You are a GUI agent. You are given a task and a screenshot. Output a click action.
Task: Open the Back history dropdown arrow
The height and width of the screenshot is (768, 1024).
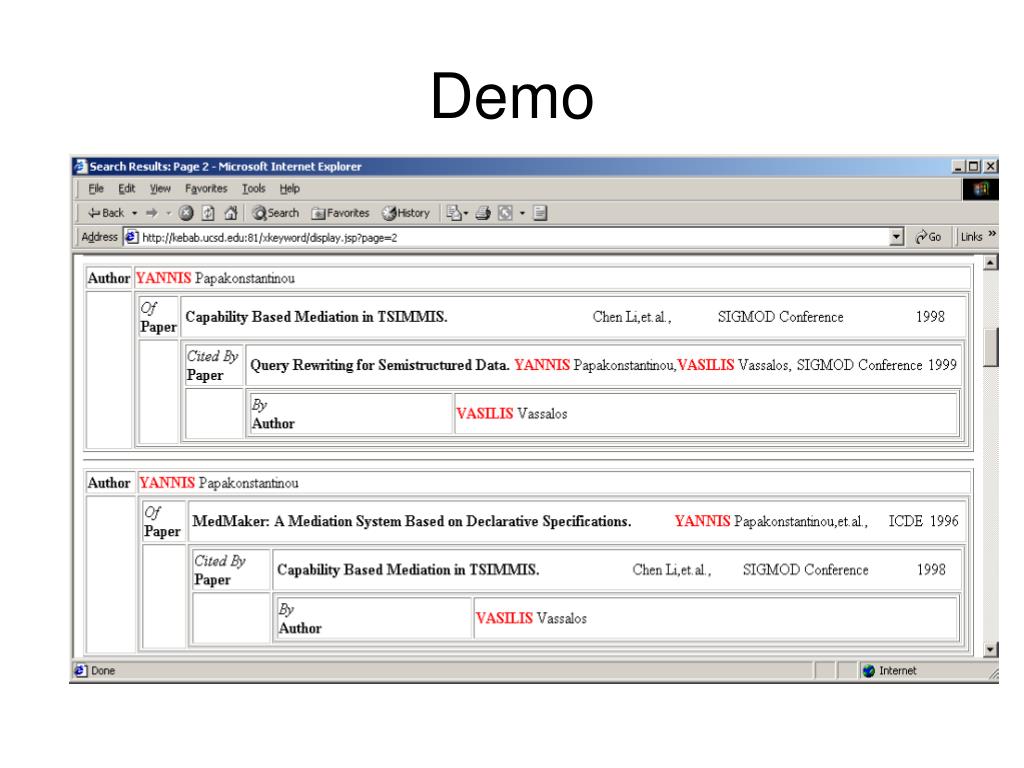coord(135,213)
